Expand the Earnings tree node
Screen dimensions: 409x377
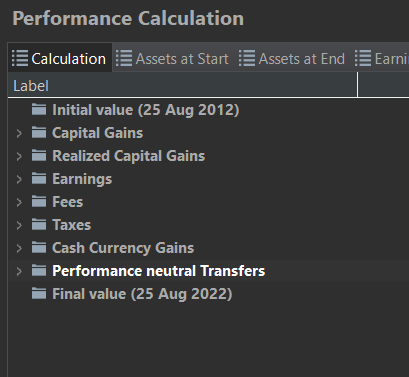[x=19, y=179]
